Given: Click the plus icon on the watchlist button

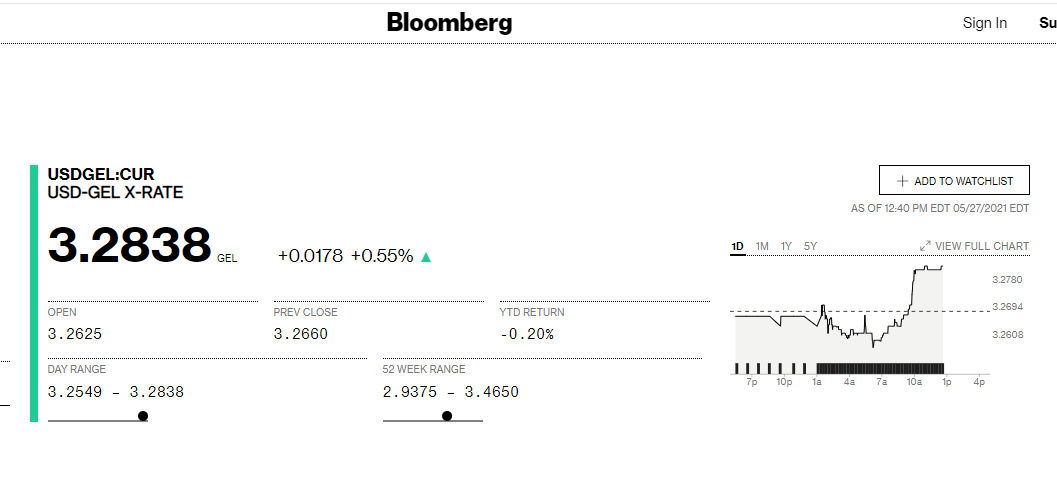Looking at the screenshot, I should click(902, 181).
